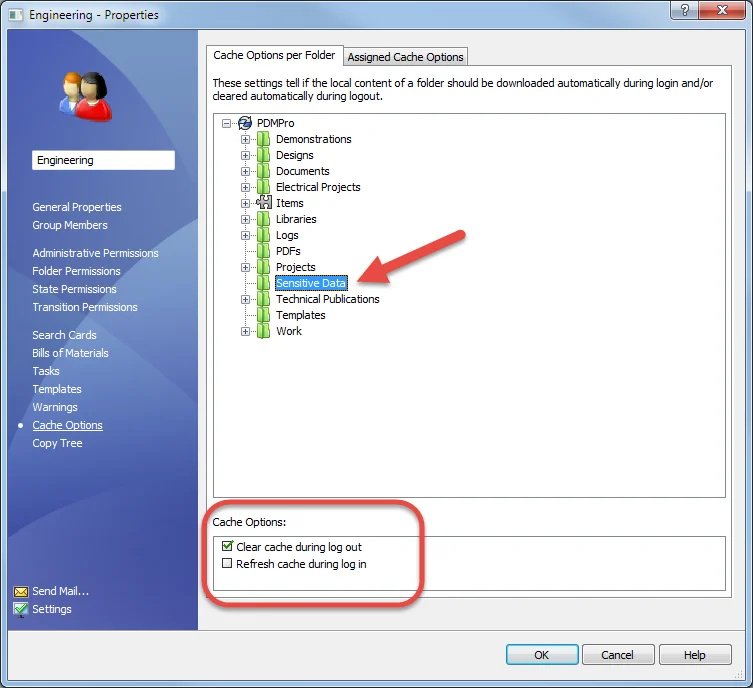Viewport: 753px width, 688px height.
Task: Click the Electrical Projects folder icon
Action: pos(263,187)
